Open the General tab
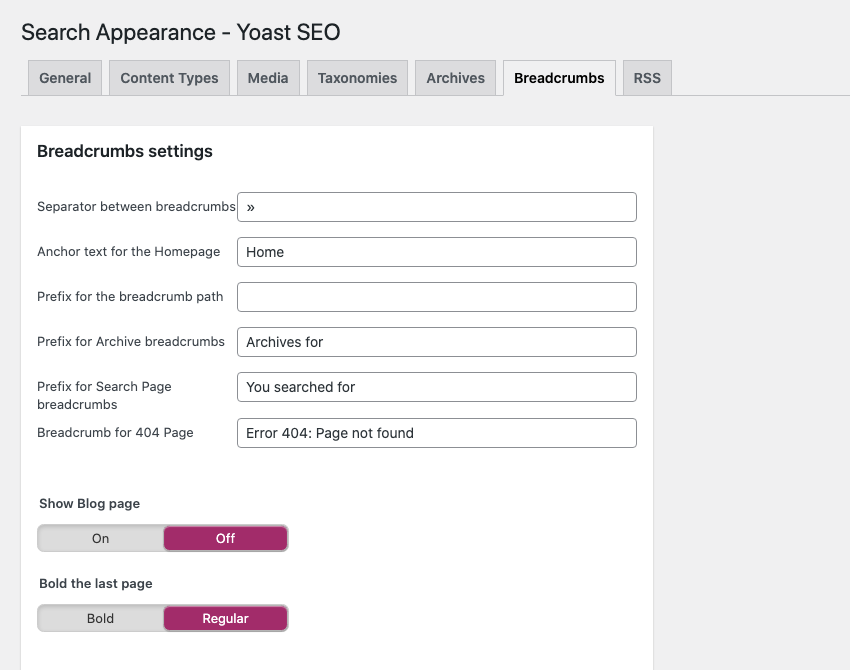 (x=65, y=78)
